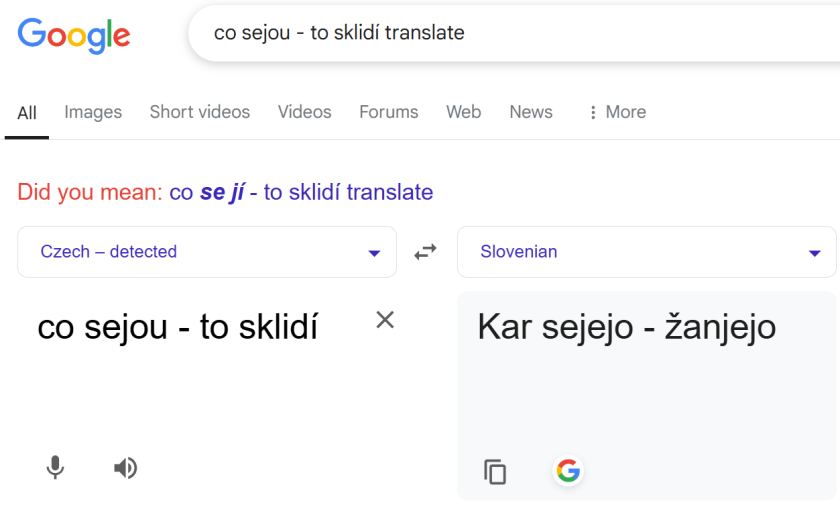Click the Google icon under the translation
Image resolution: width=840 pixels, height=520 pixels.
568,471
